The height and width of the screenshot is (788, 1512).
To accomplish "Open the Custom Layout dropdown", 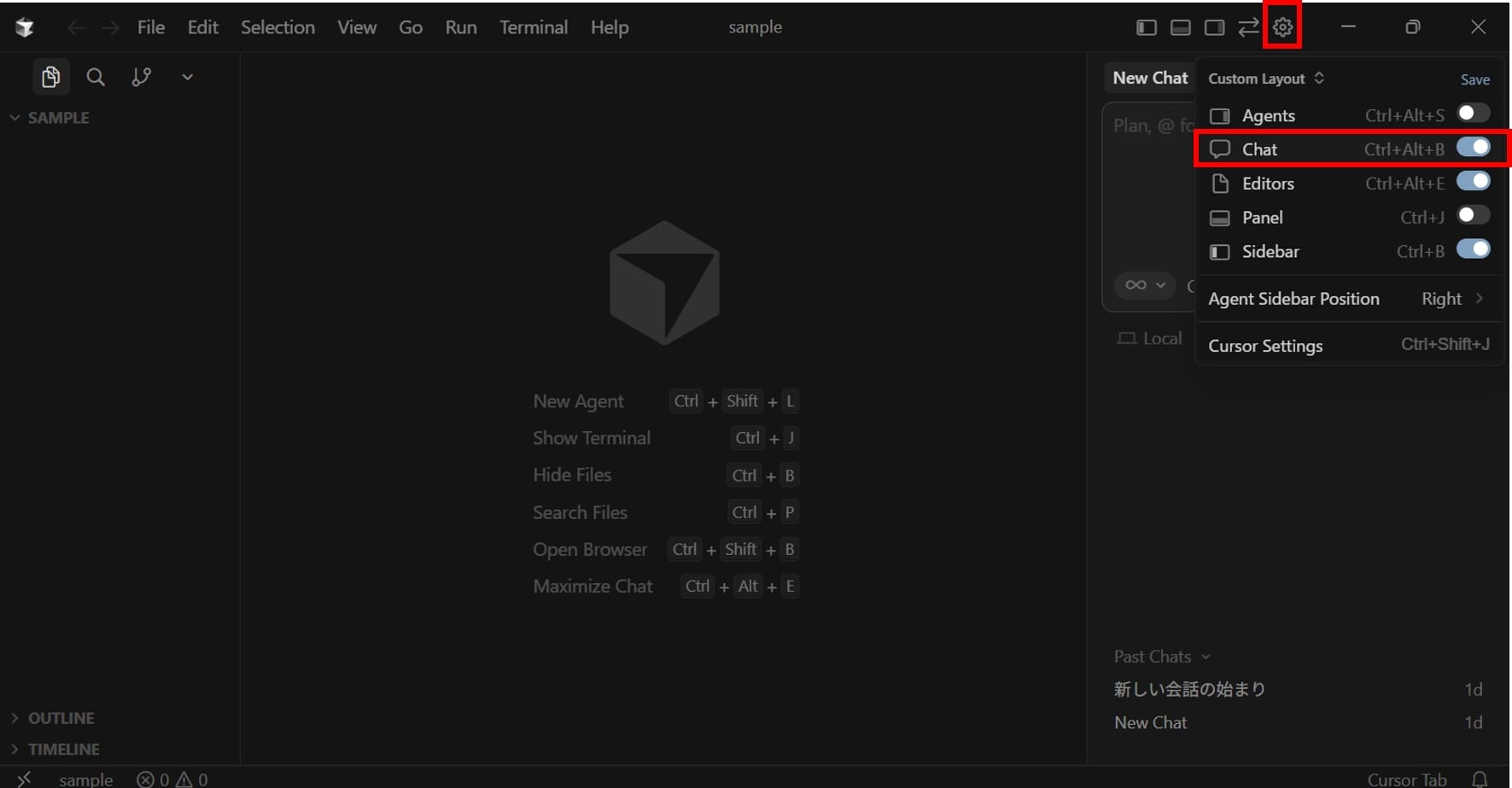I will pyautogui.click(x=1265, y=79).
